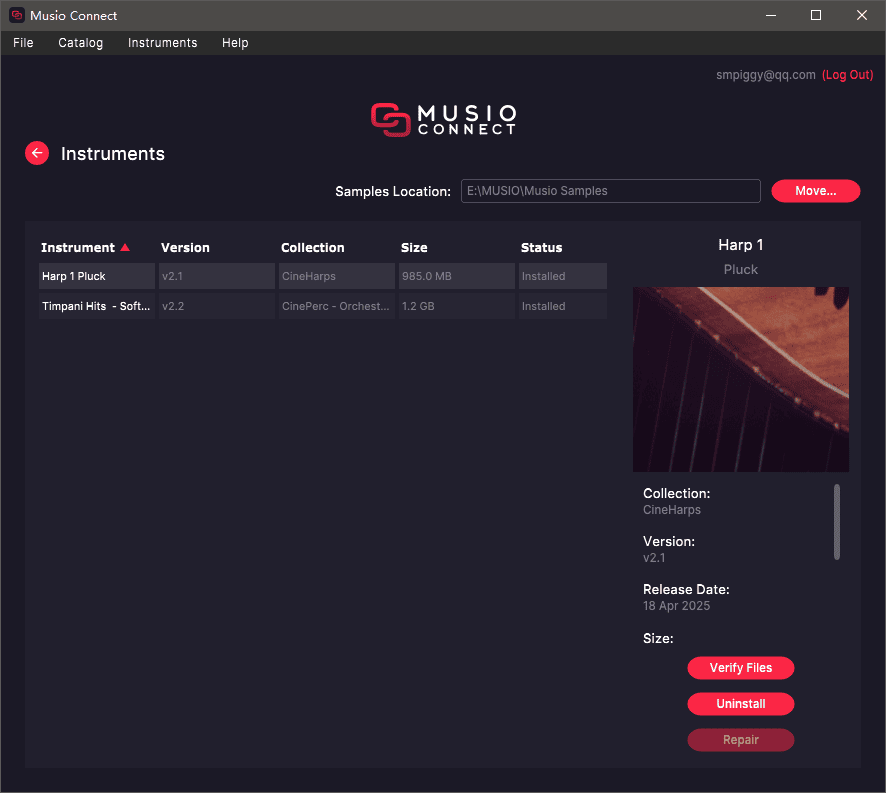Minimize the Musio Connect window
The height and width of the screenshot is (793, 886).
771,15
